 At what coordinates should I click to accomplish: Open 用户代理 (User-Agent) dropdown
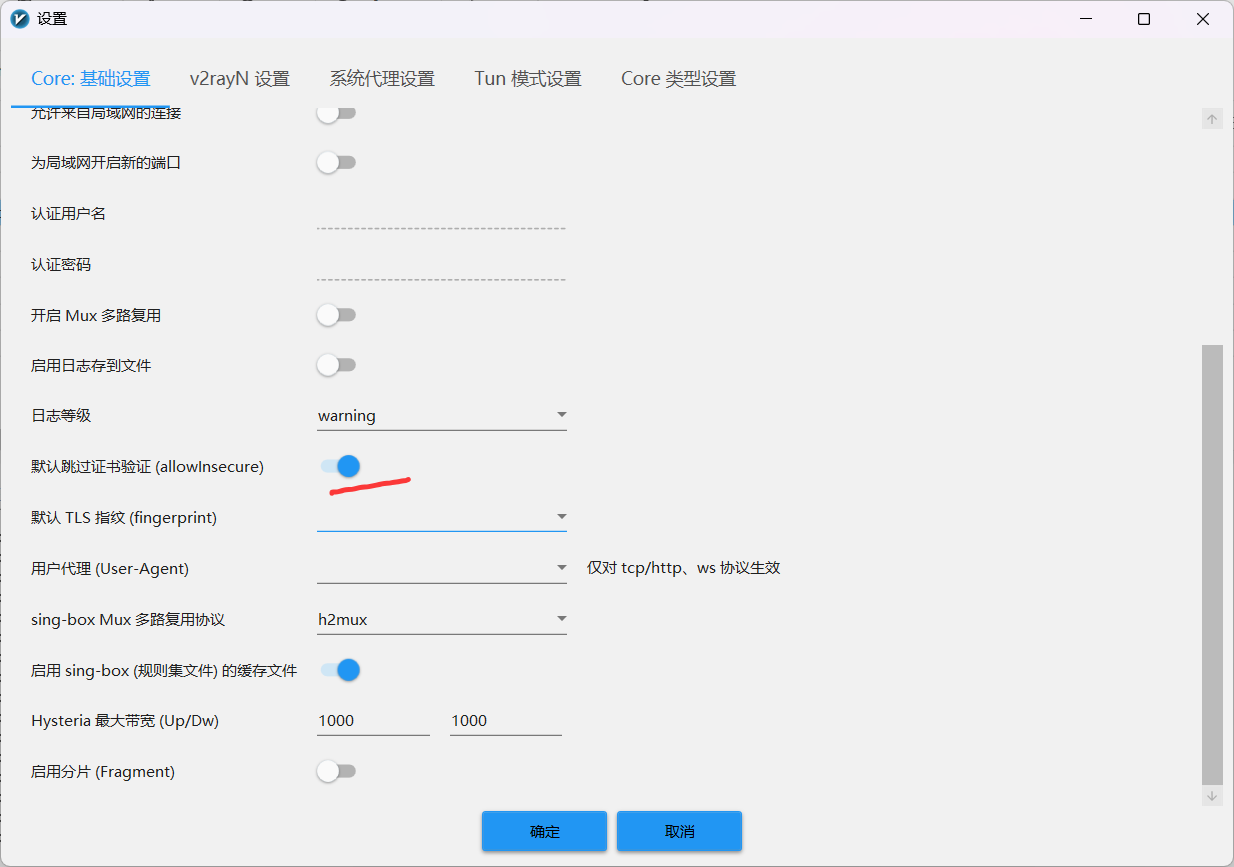coord(442,568)
